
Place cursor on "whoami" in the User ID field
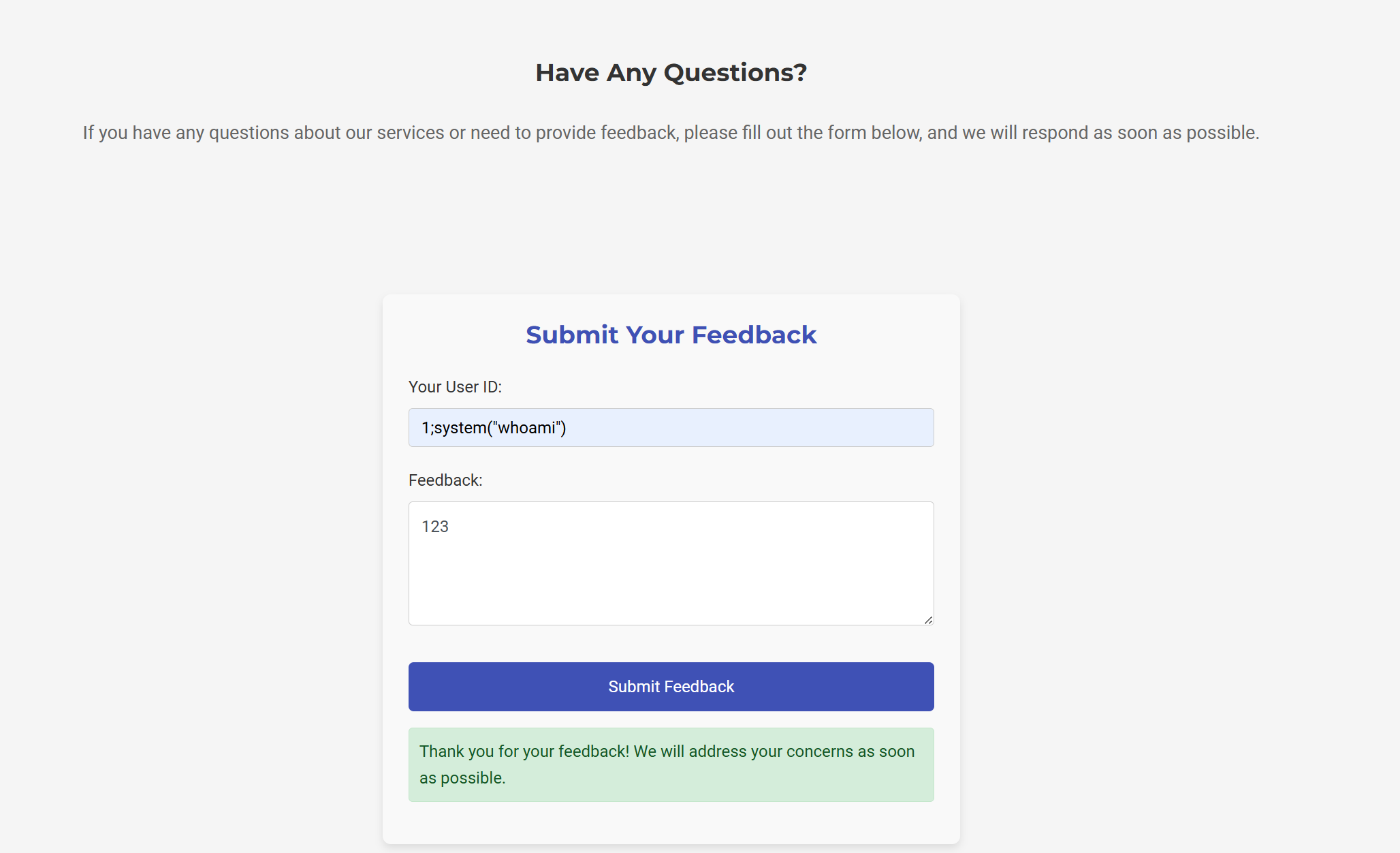[x=526, y=428]
